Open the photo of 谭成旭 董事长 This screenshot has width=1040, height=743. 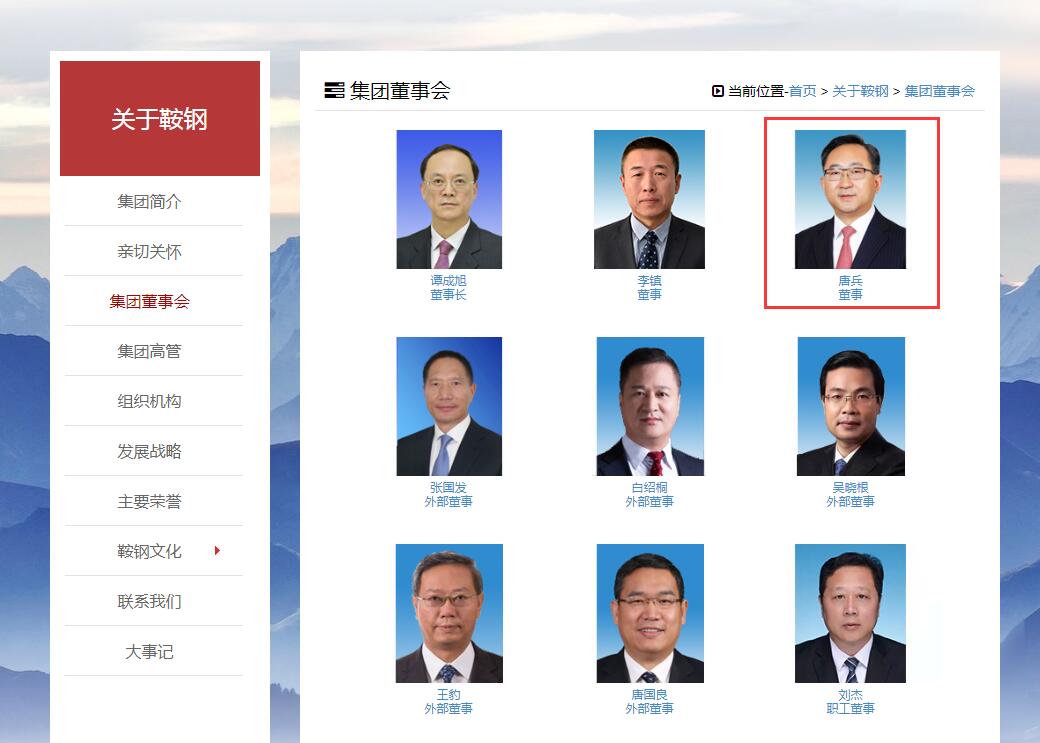pyautogui.click(x=449, y=199)
